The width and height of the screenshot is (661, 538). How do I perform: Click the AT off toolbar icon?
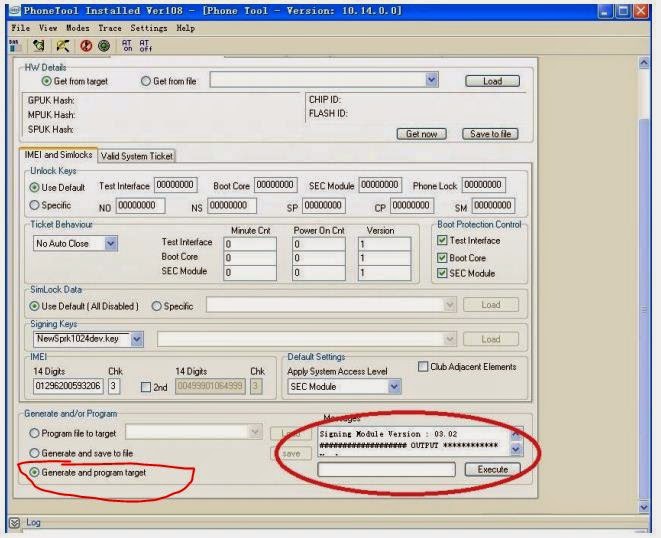[145, 46]
